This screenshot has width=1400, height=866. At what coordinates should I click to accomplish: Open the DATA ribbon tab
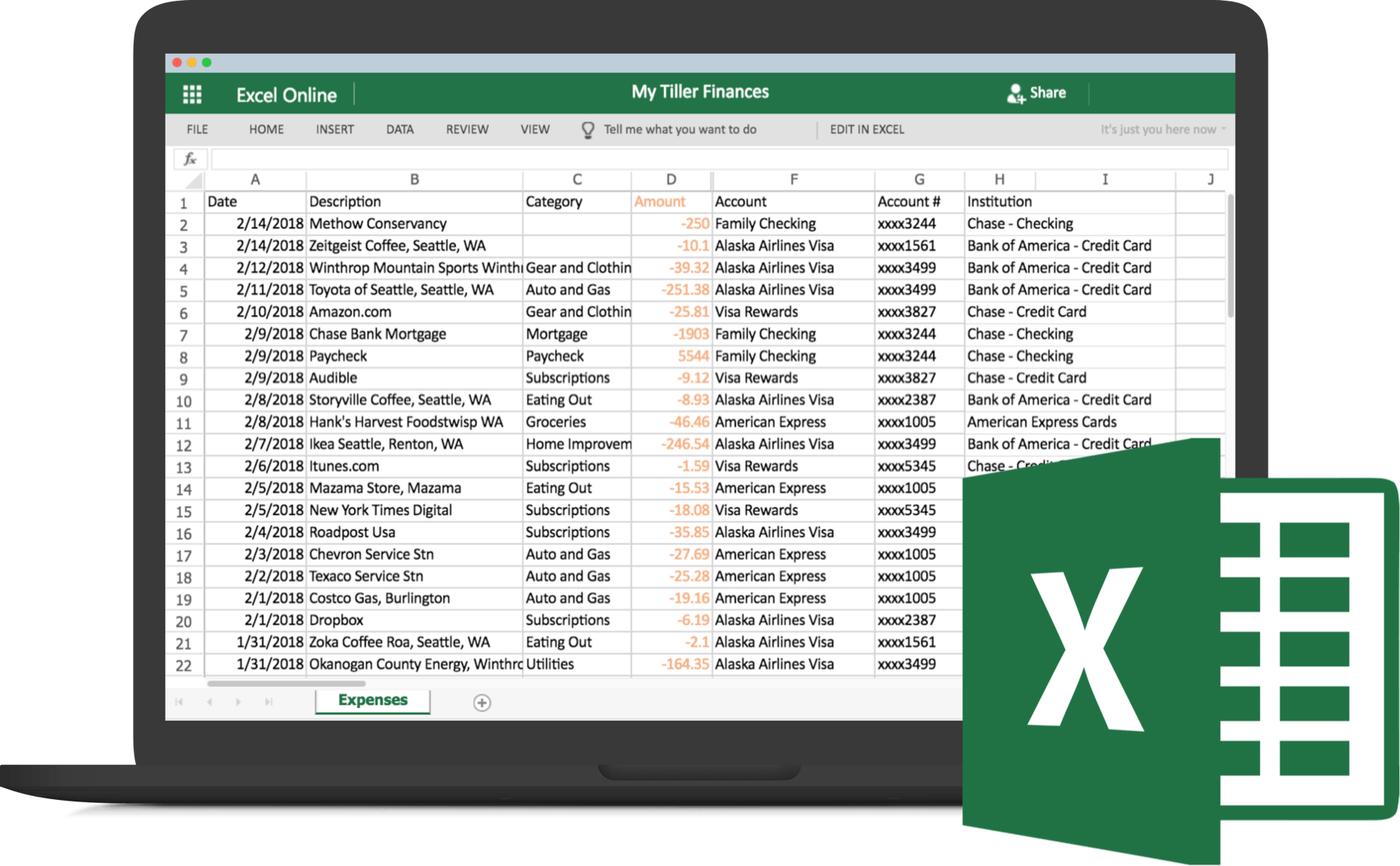(400, 130)
